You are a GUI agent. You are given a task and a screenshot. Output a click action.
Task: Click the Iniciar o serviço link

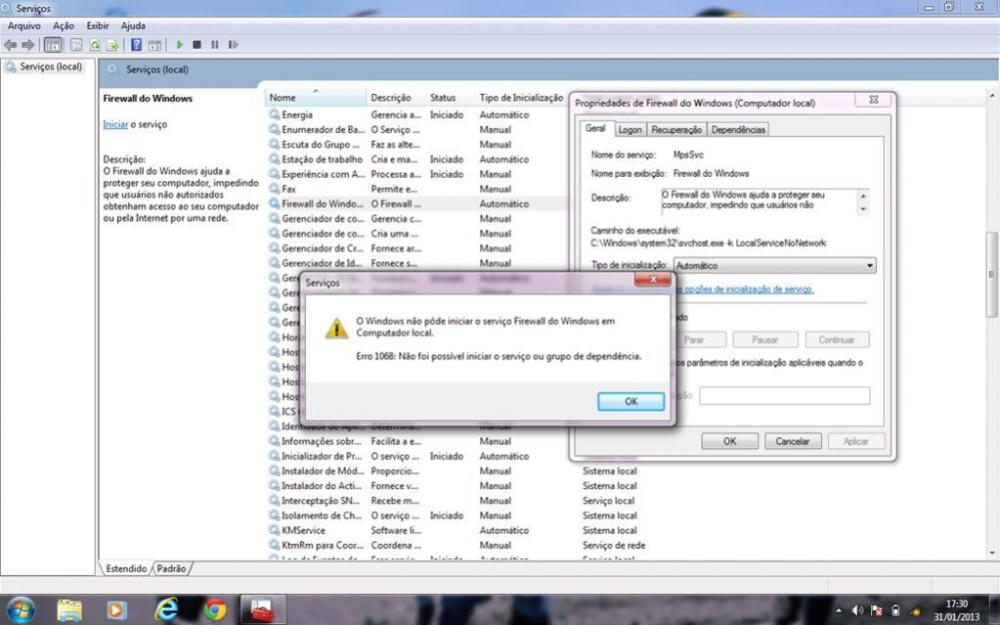click(x=115, y=124)
